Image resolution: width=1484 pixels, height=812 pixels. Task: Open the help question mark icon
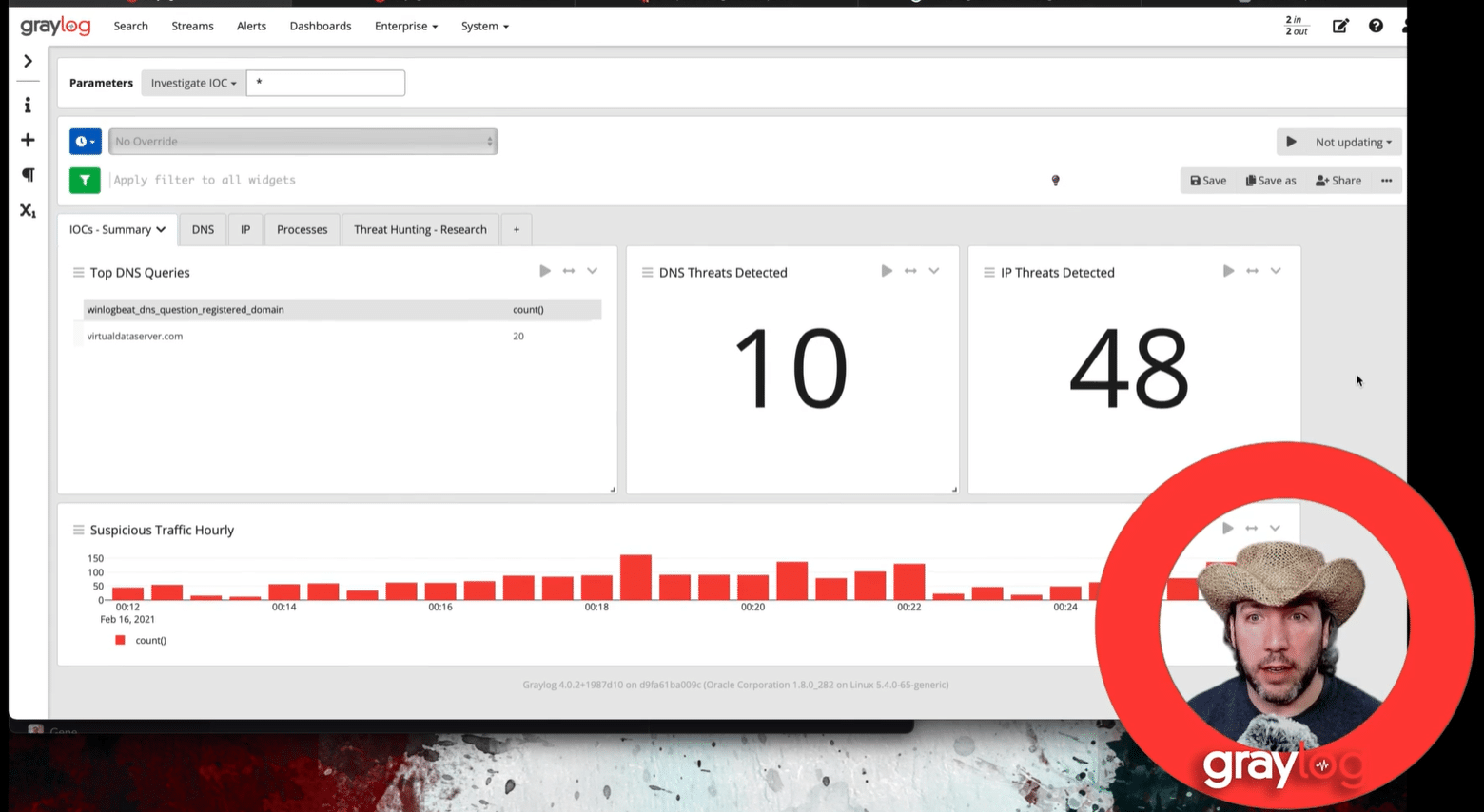pyautogui.click(x=1376, y=27)
